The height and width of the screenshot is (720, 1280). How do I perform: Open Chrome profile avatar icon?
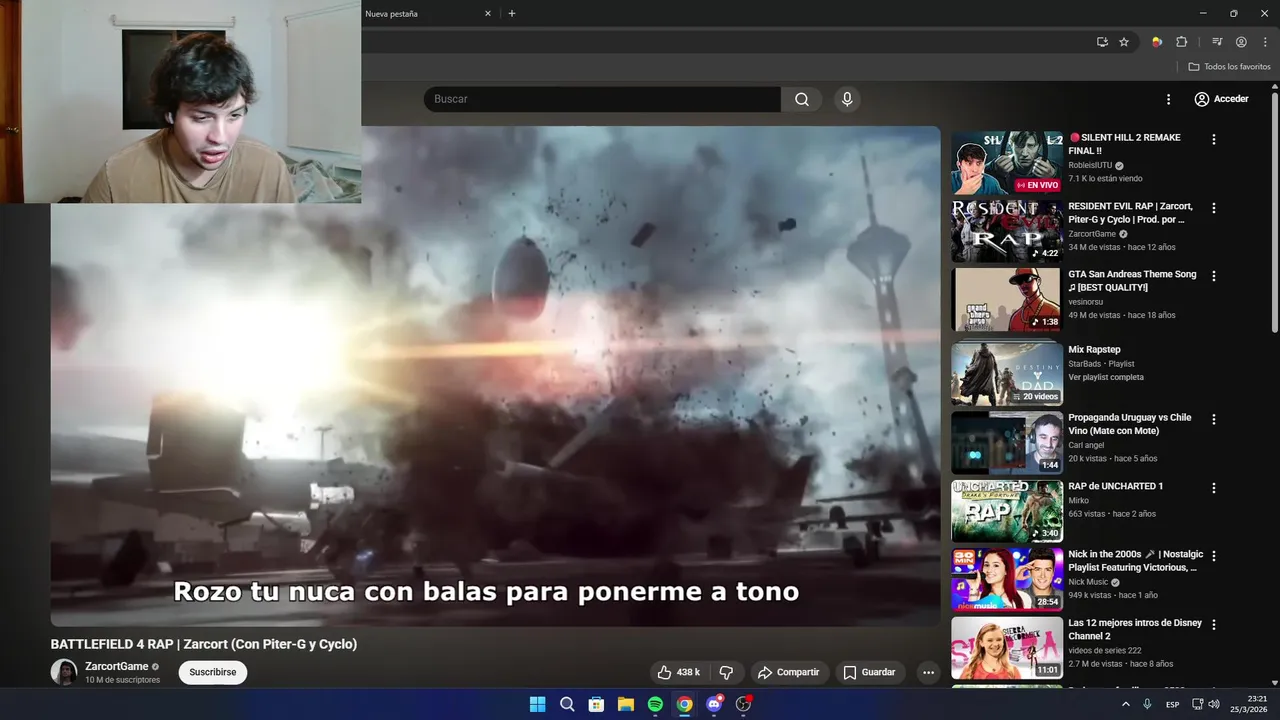pos(1241,42)
